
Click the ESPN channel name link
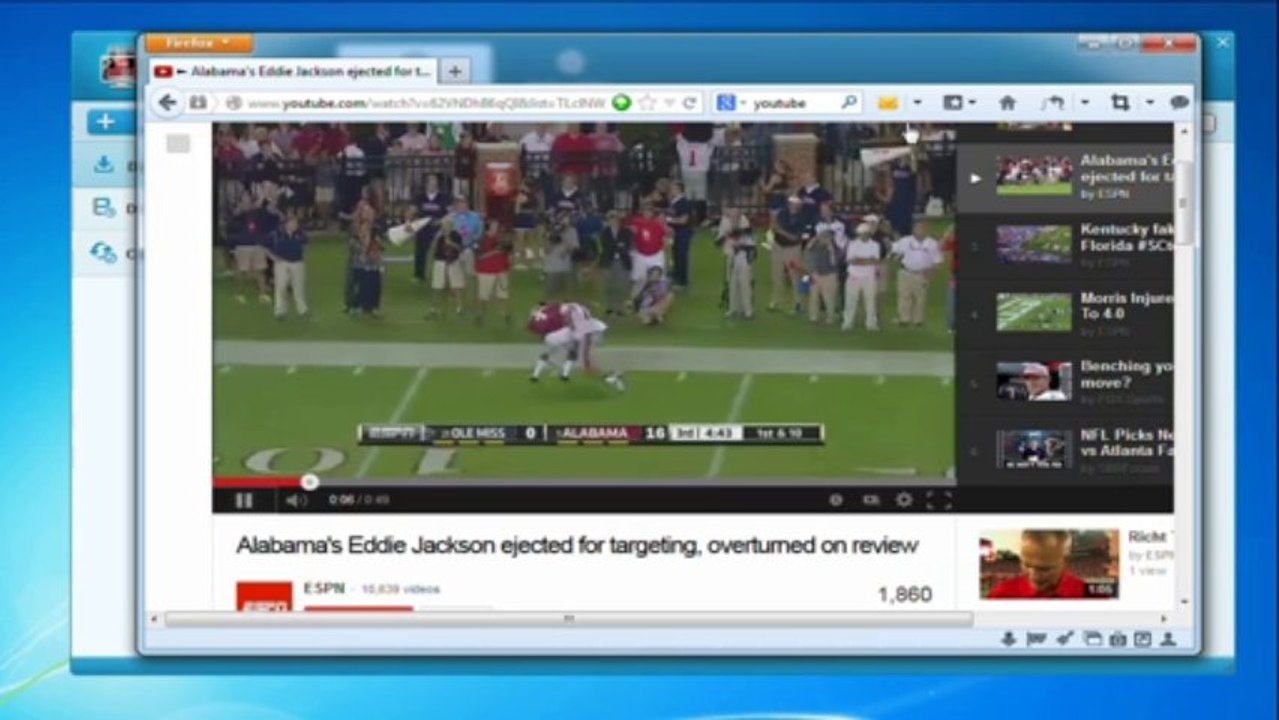pos(324,588)
